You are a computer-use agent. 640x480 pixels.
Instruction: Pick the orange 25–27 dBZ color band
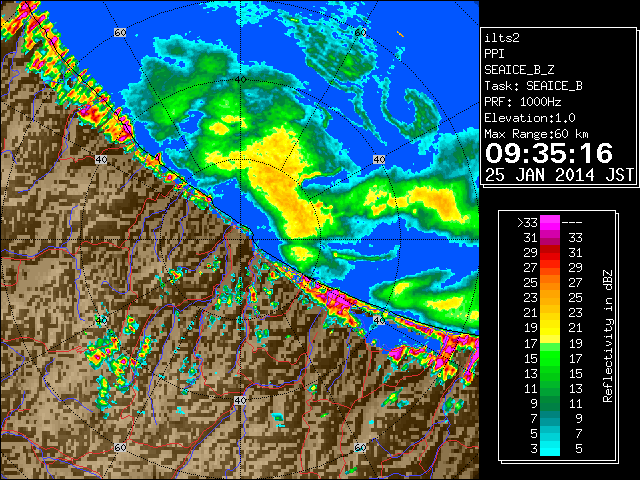[x=550, y=282]
